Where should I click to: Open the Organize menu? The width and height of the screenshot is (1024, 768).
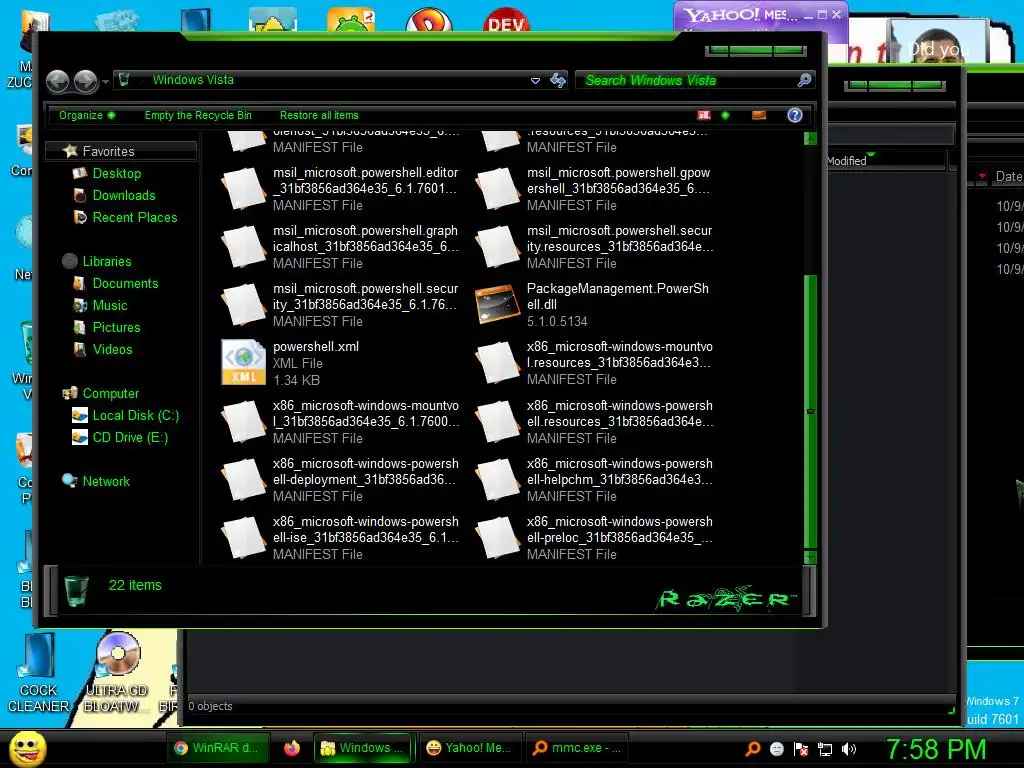(87, 116)
